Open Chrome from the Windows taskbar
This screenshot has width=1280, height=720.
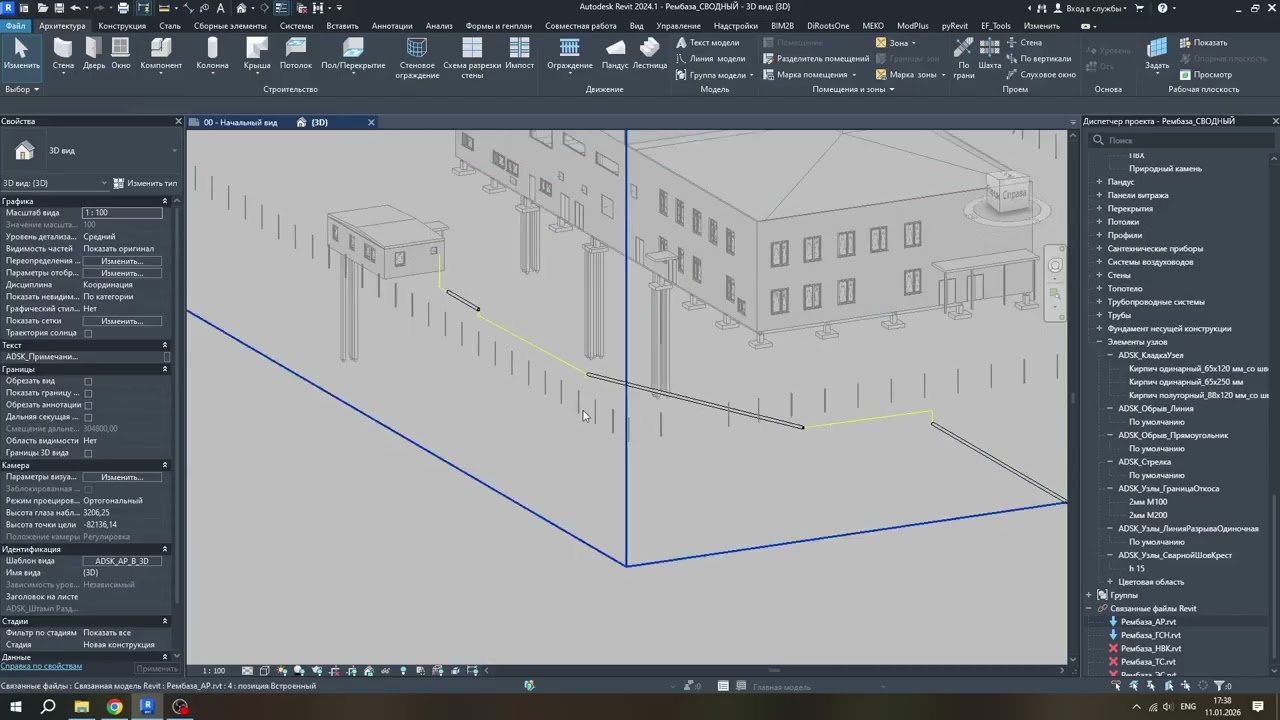tap(114, 707)
